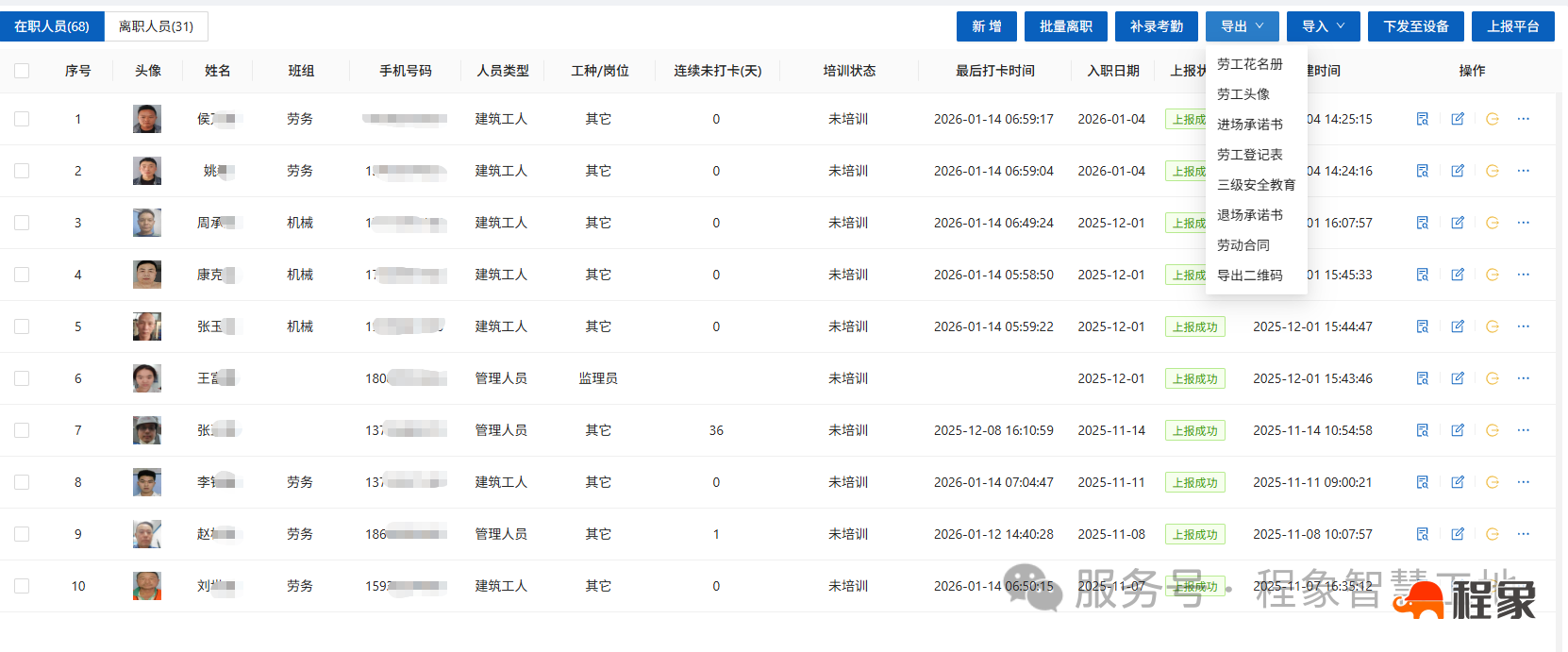Check the box for row 2
1568x652 pixels.
[x=22, y=171]
